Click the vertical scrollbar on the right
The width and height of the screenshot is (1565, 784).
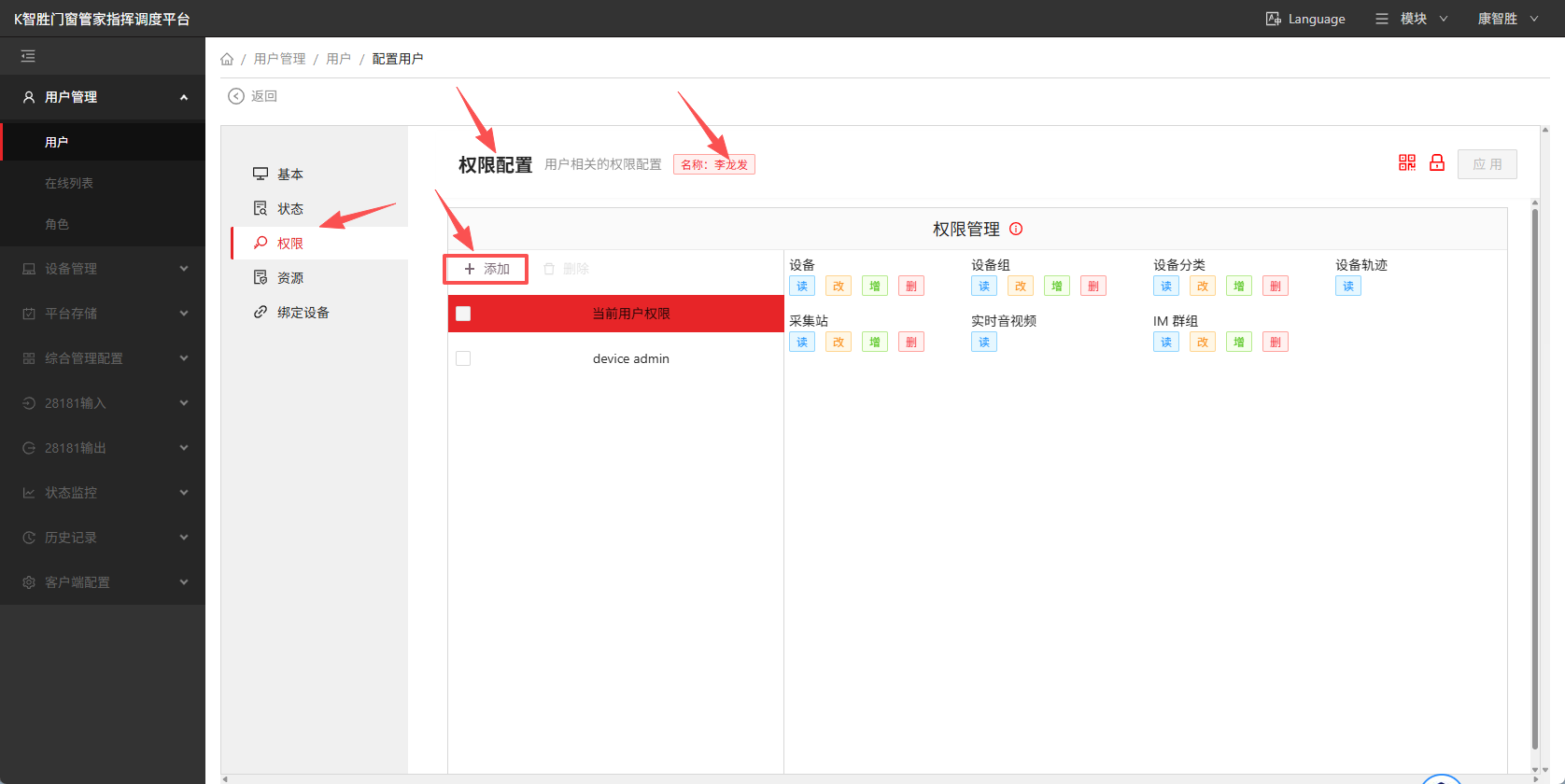[1534, 467]
